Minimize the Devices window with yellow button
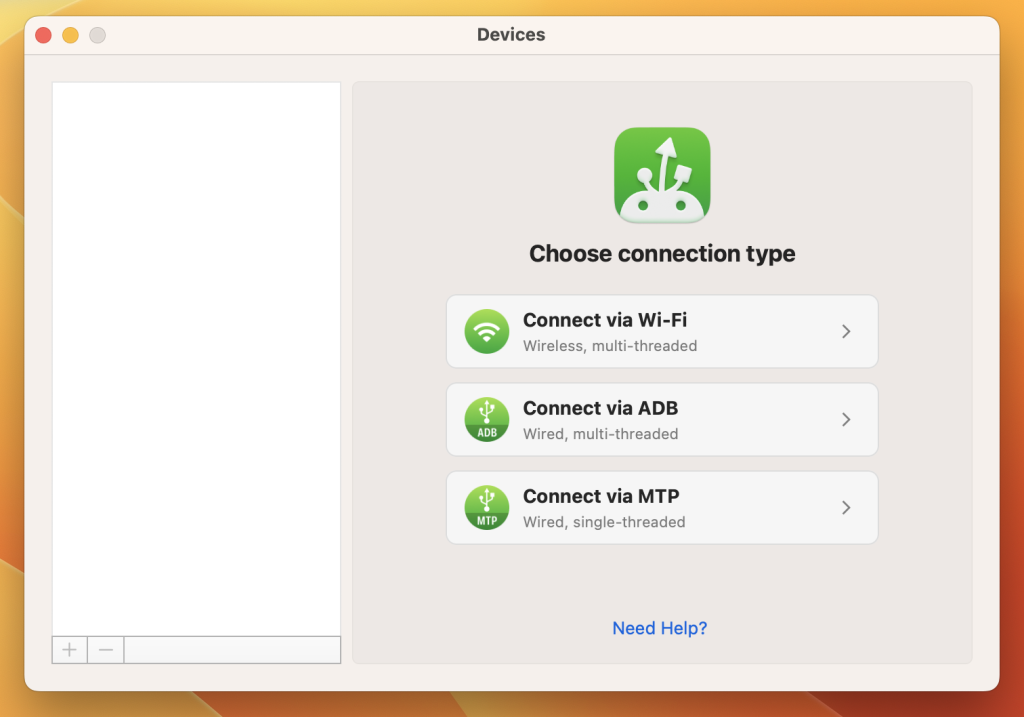Viewport: 1024px width, 717px height. (70, 35)
